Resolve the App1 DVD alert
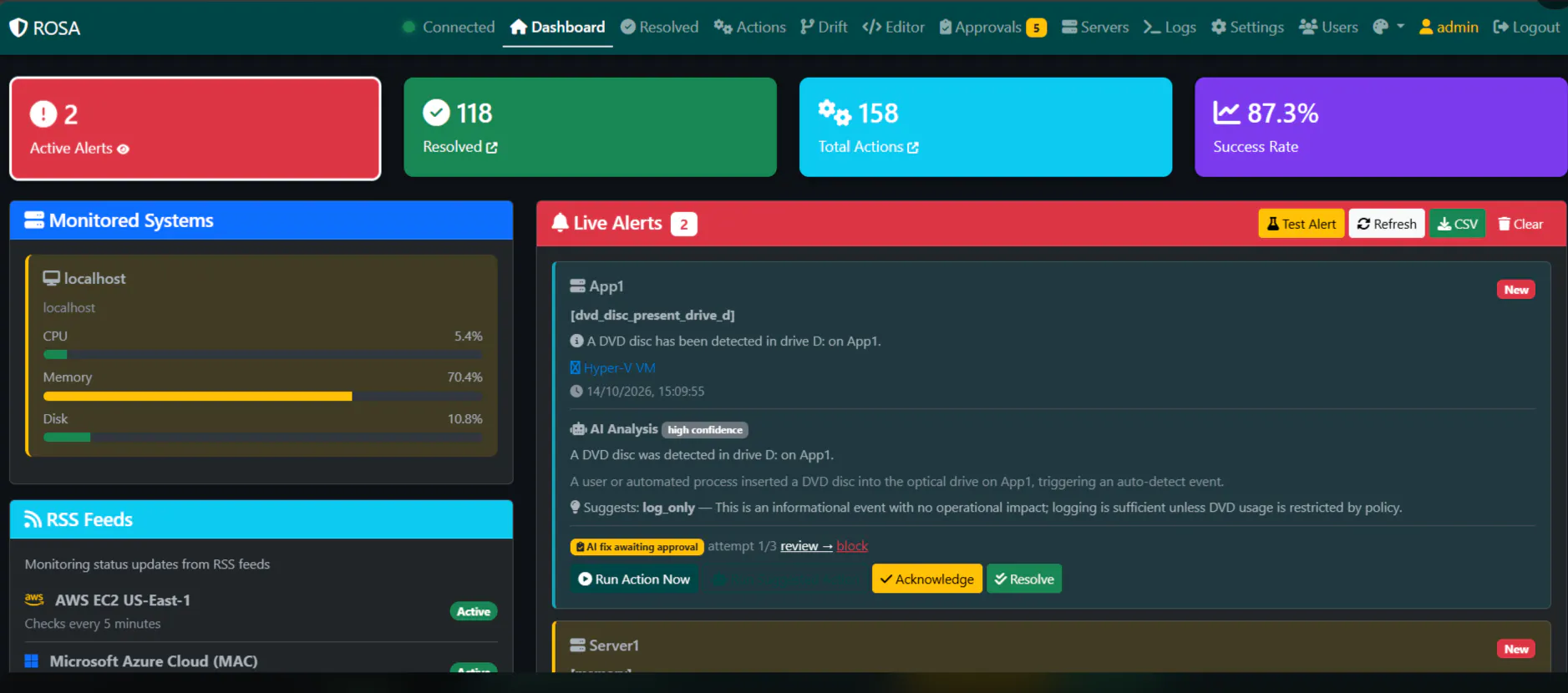Screen dimensions: 1568x693 point(1024,579)
